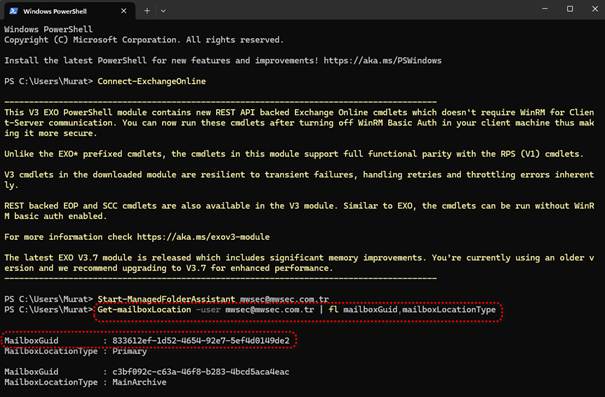The image size is (605, 397).
Task: Close the Windows PowerShell tab
Action: coord(123,11)
